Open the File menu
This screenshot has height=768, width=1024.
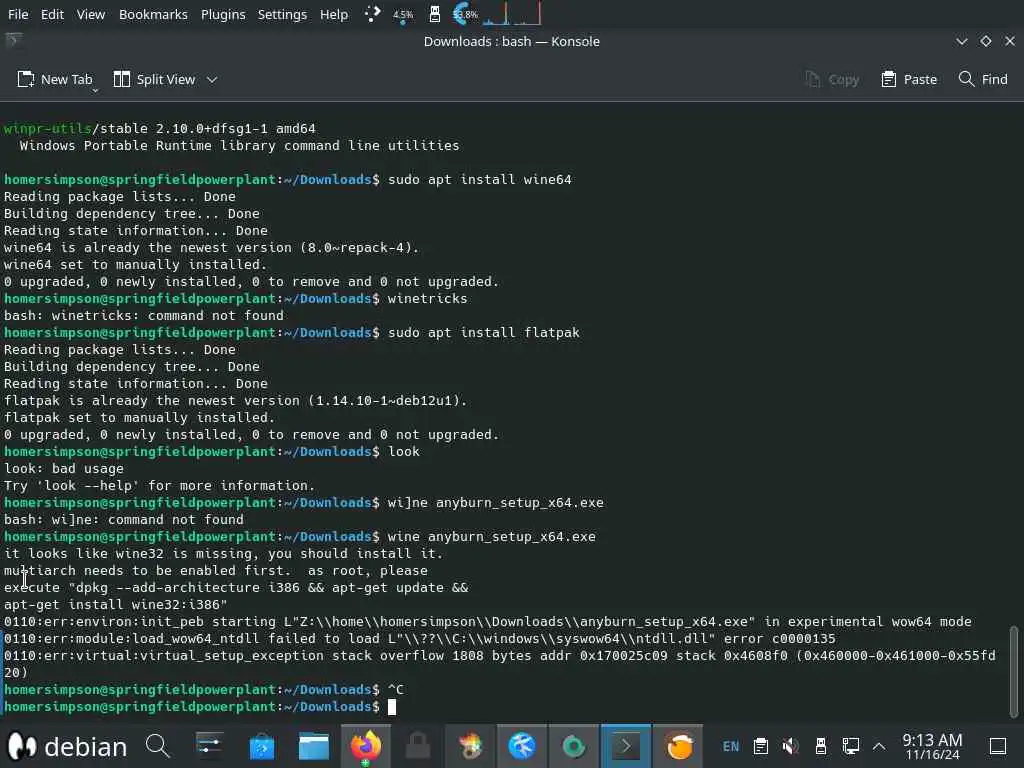(18, 14)
